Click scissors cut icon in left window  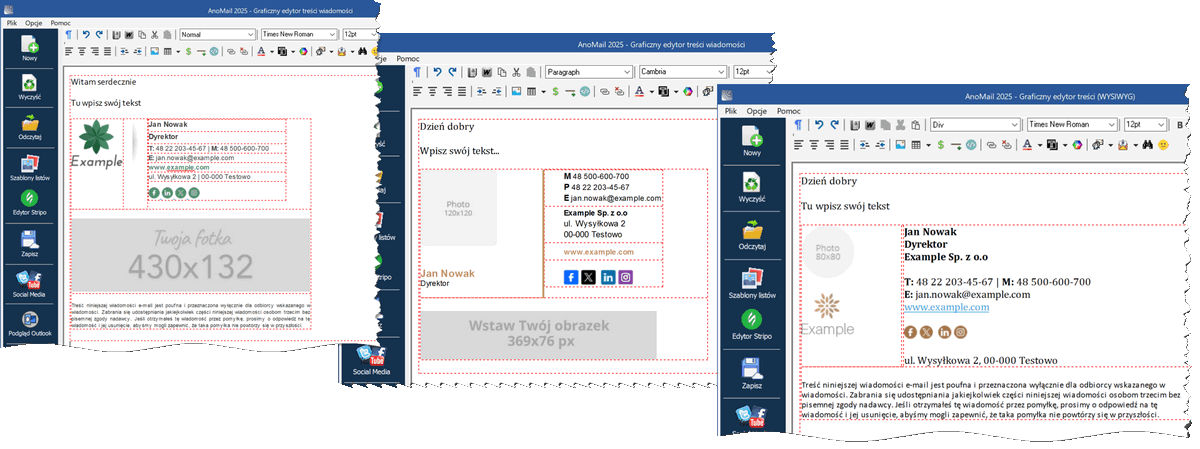tap(154, 35)
